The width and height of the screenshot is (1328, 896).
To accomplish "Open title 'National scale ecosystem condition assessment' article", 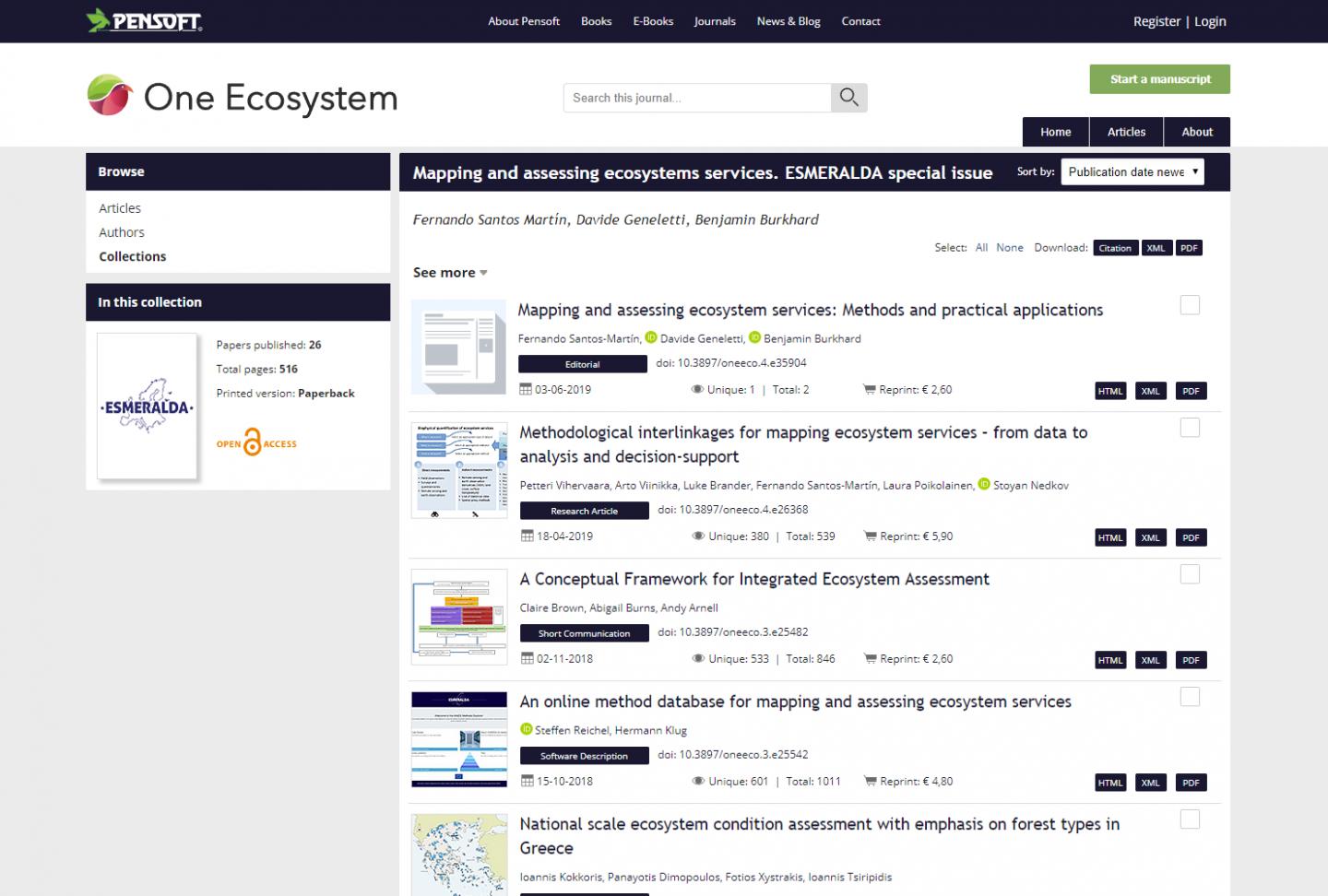I will [819, 836].
